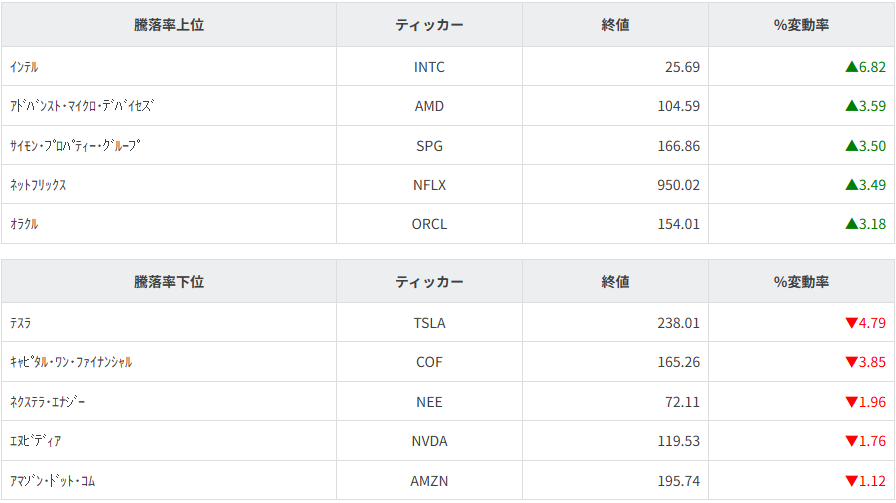Click the 騰落率下位 table header
The width and height of the screenshot is (896, 503).
click(169, 282)
